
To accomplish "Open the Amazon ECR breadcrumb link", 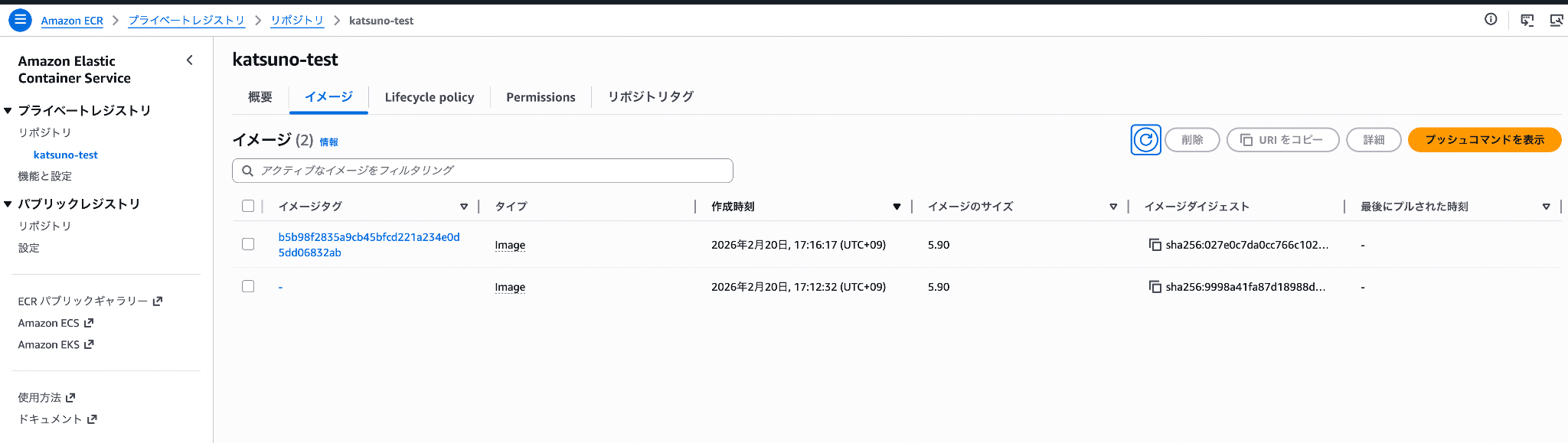I will tap(72, 21).
